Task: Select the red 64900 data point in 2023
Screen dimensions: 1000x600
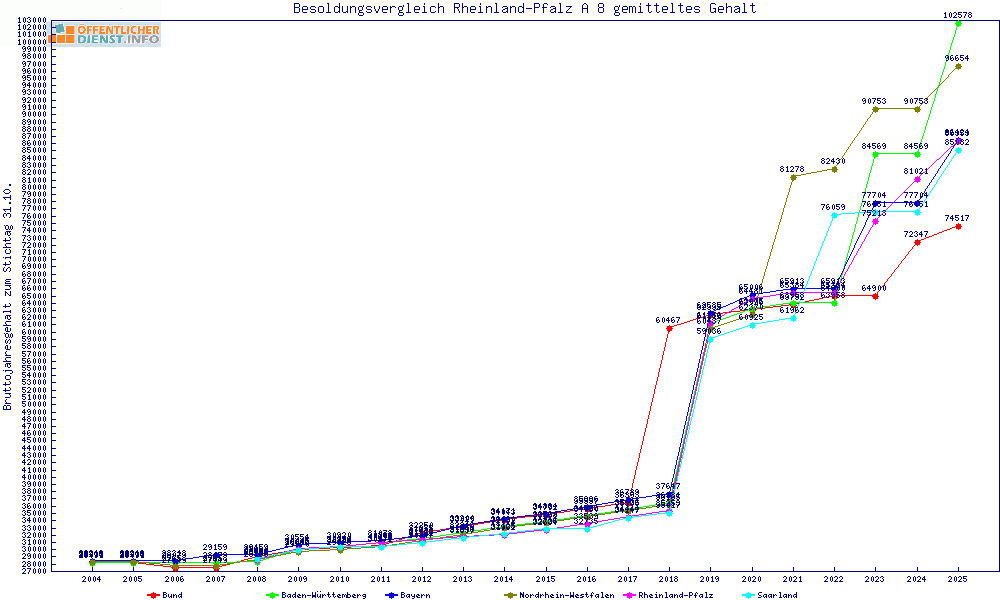Action: [x=875, y=296]
